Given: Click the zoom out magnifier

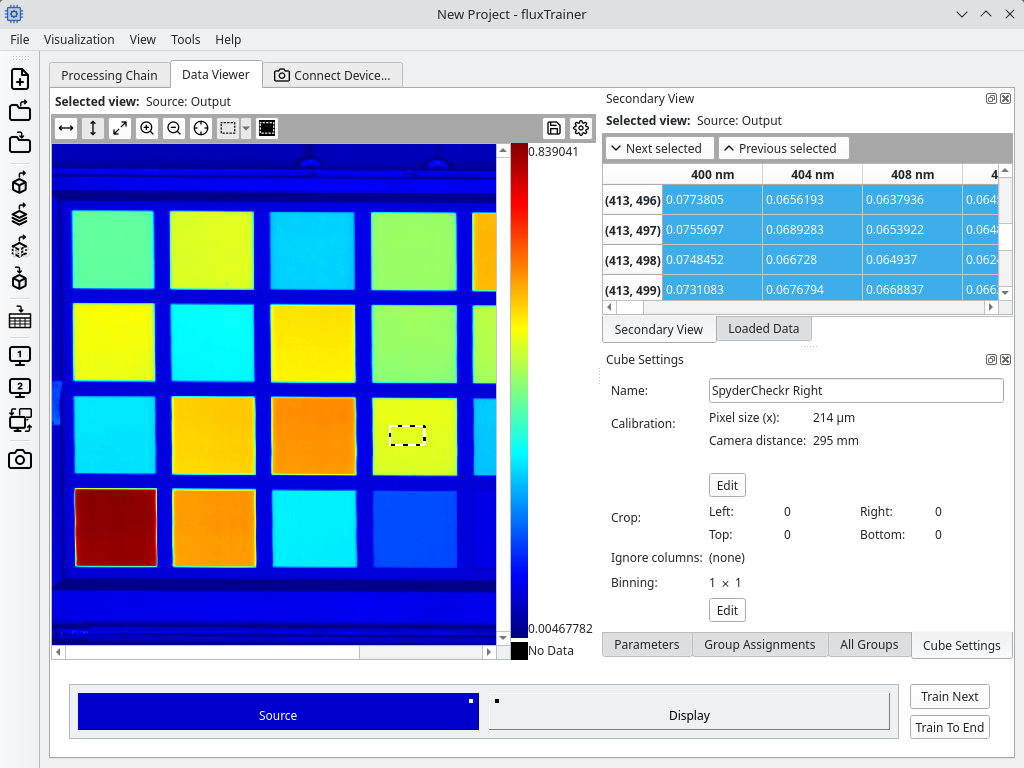Looking at the screenshot, I should [x=174, y=128].
